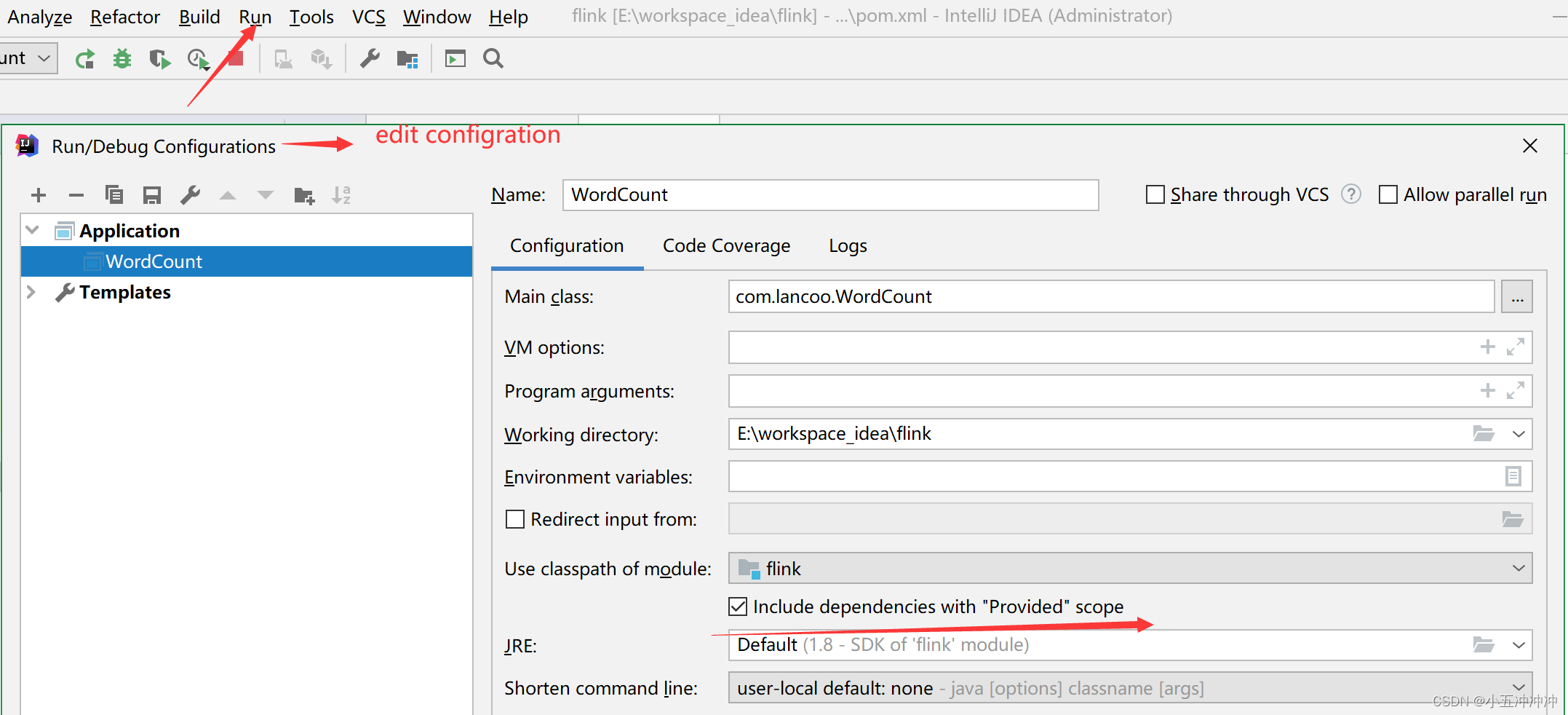Click Run with Coverage shield icon
The image size is (1568, 715).
(159, 59)
